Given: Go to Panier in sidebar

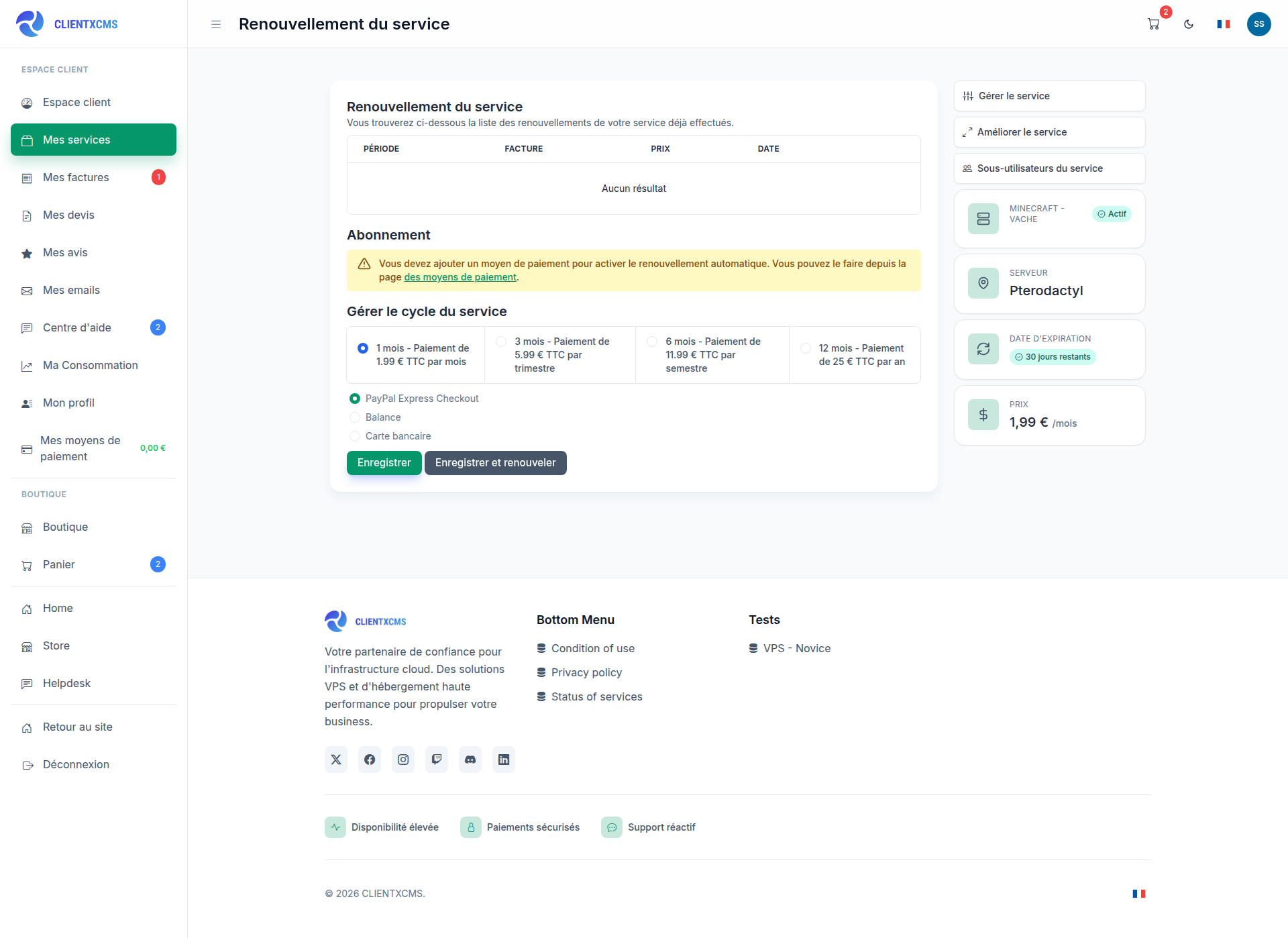Looking at the screenshot, I should pyautogui.click(x=93, y=564).
